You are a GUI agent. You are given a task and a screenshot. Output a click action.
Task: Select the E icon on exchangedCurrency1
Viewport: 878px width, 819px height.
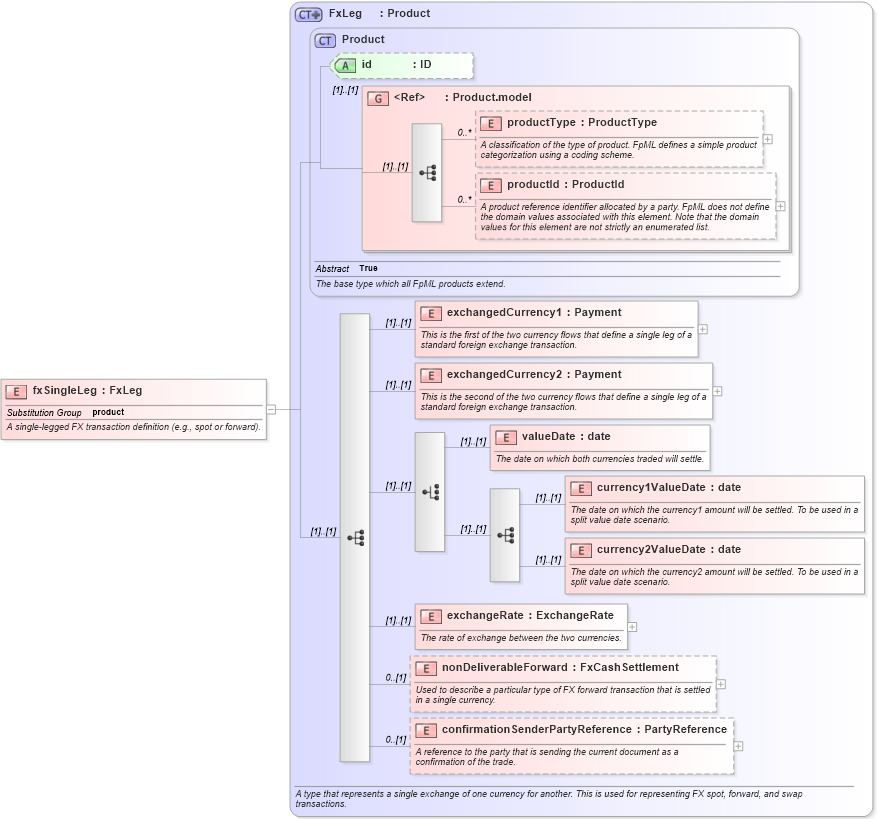point(430,312)
